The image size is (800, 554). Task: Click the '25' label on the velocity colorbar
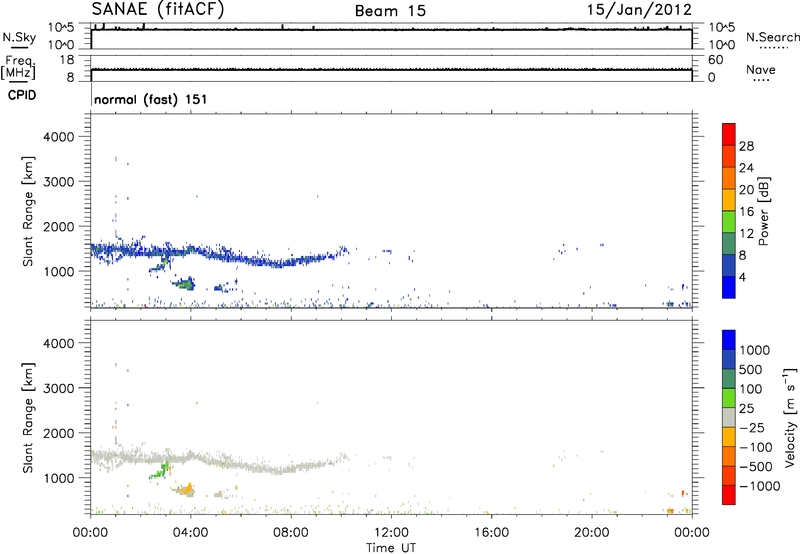coord(746,409)
